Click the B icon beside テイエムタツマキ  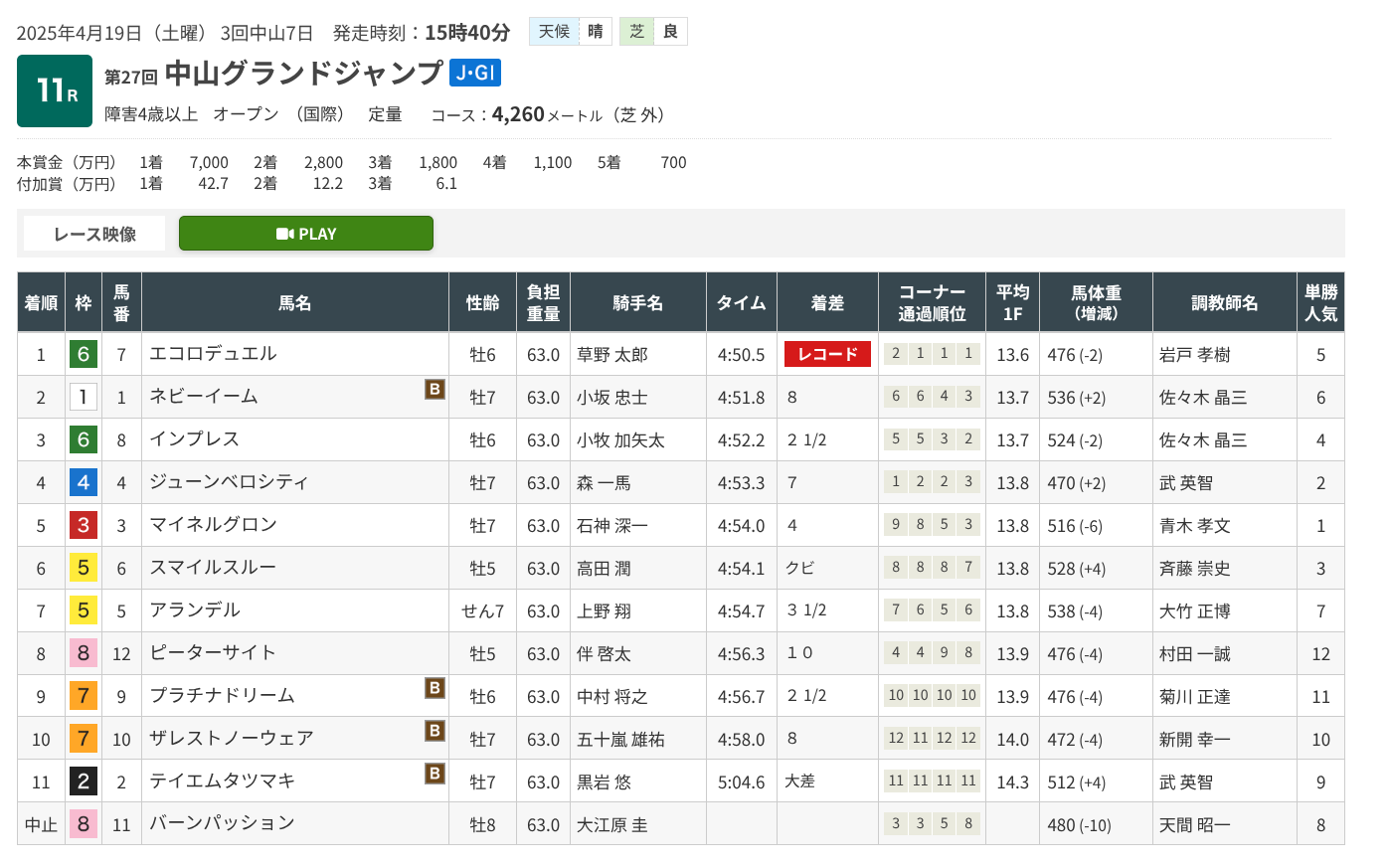tap(435, 774)
